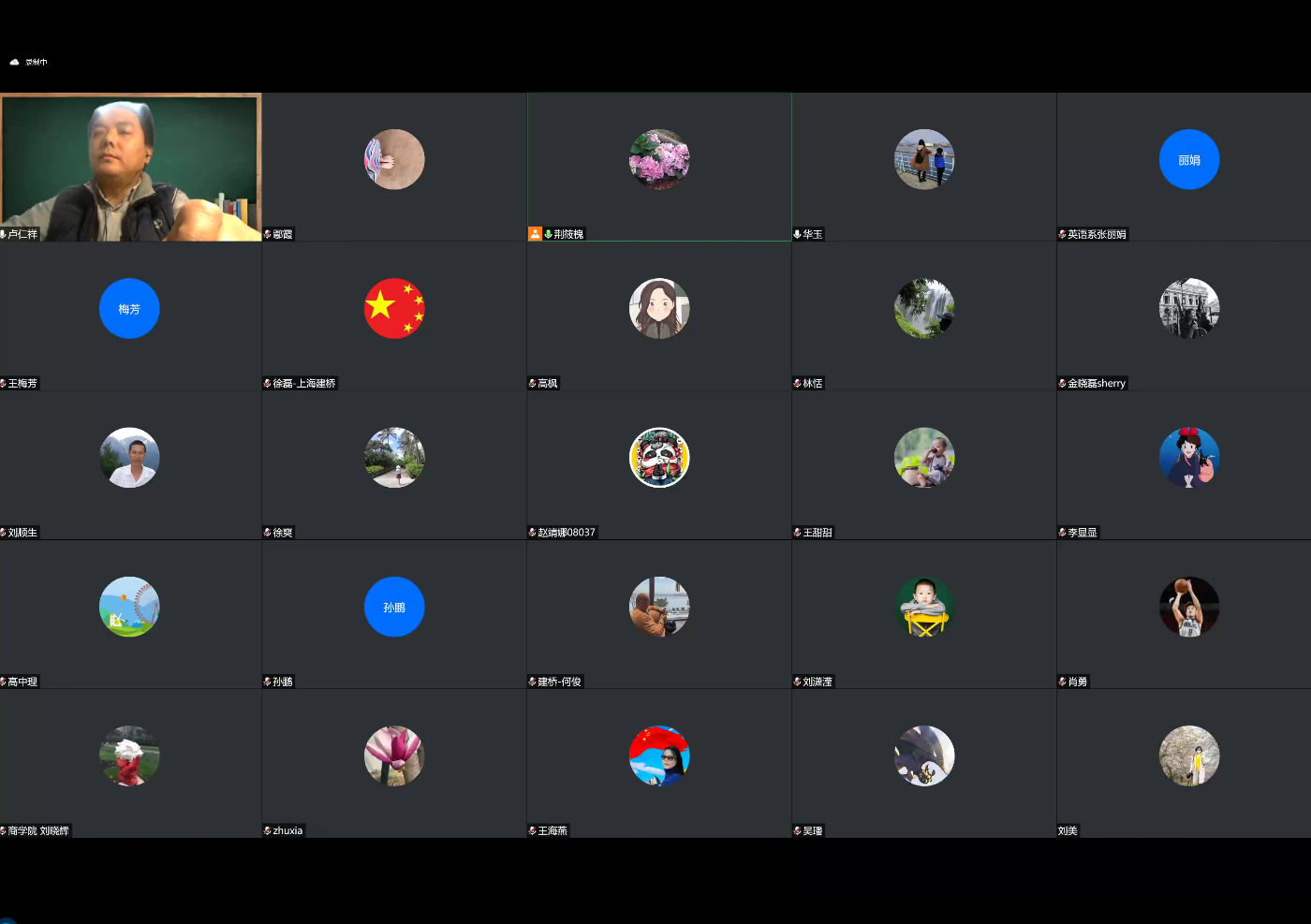Click the panda cartoon avatar
This screenshot has height=924, width=1311.
click(659, 458)
